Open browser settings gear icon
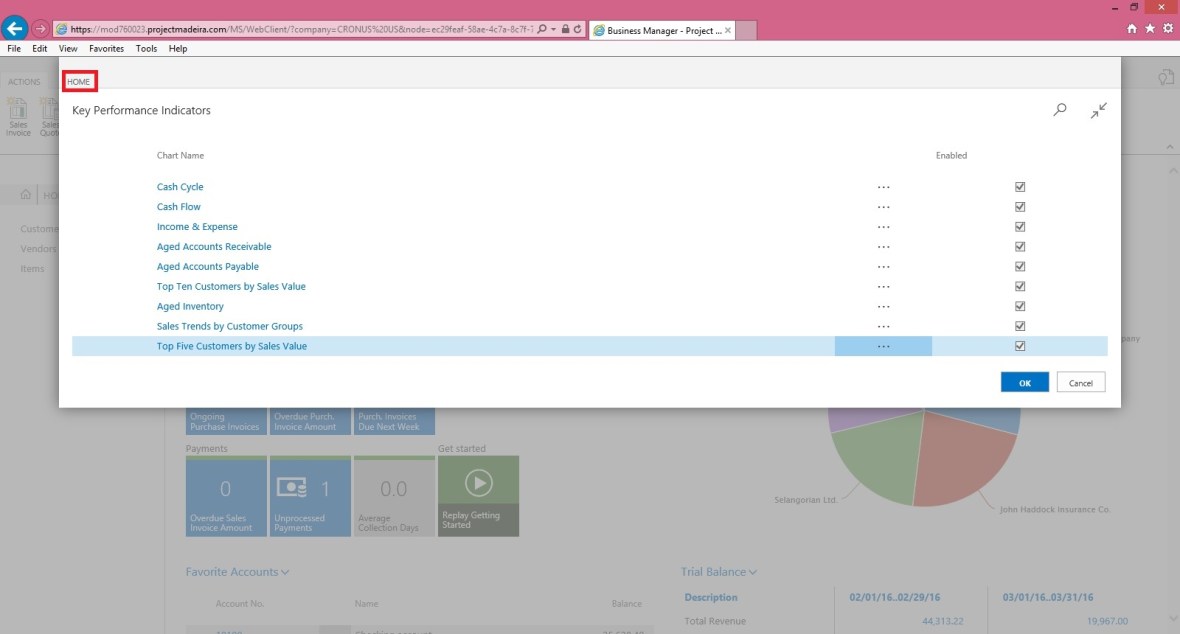This screenshot has width=1180, height=634. (x=1167, y=29)
